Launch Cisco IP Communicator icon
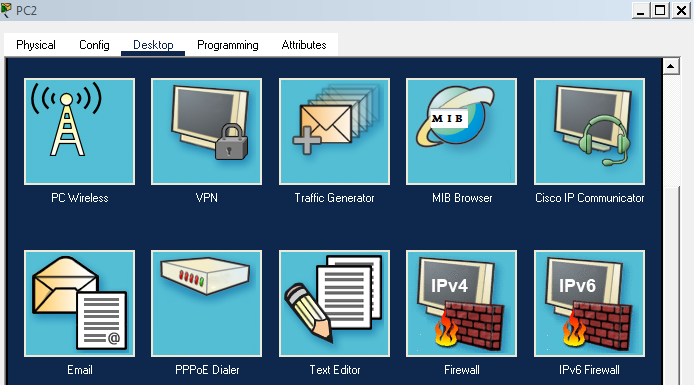Image resolution: width=694 pixels, height=385 pixels. (x=589, y=131)
